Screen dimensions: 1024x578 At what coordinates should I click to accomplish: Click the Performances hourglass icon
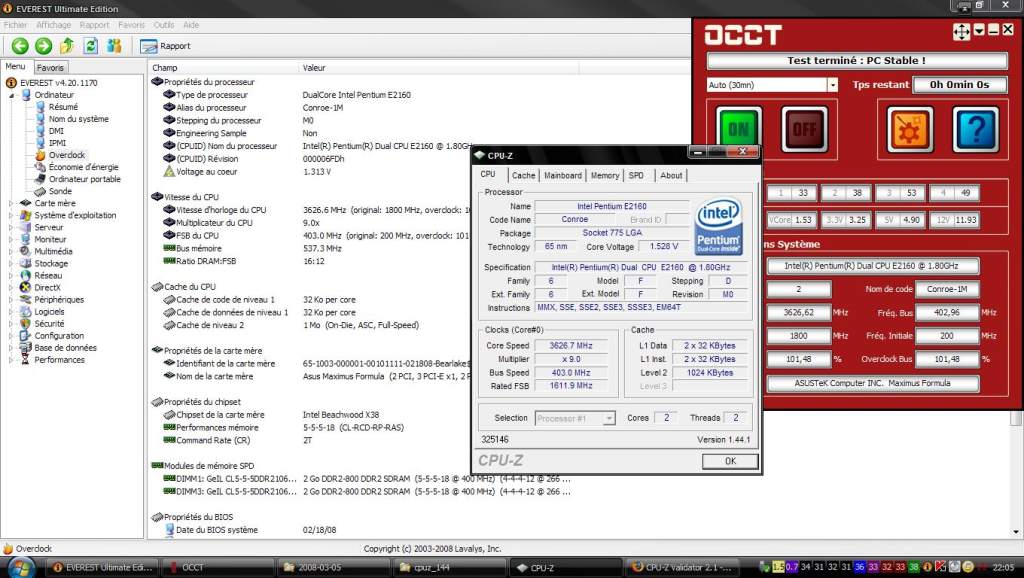pos(25,360)
